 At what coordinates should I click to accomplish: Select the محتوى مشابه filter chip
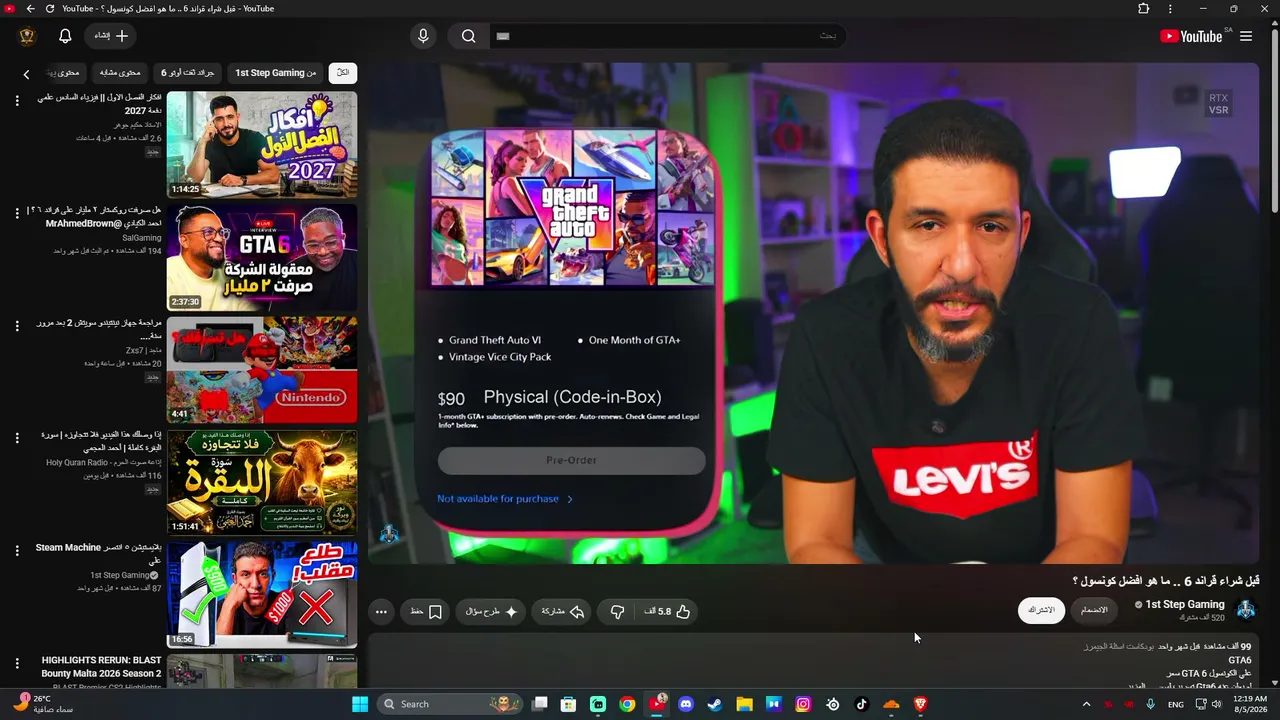tap(120, 73)
